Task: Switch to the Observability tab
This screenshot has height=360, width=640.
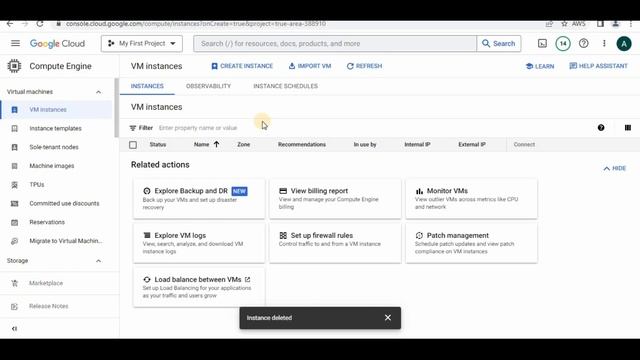Action: pos(208,86)
